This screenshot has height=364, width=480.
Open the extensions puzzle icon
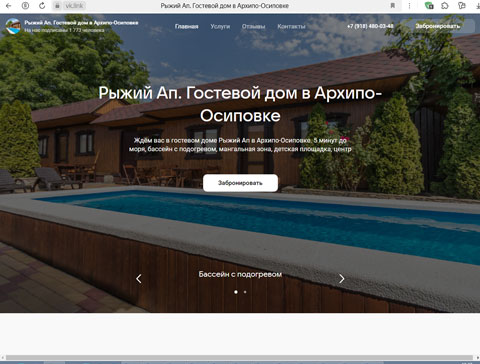click(445, 6)
